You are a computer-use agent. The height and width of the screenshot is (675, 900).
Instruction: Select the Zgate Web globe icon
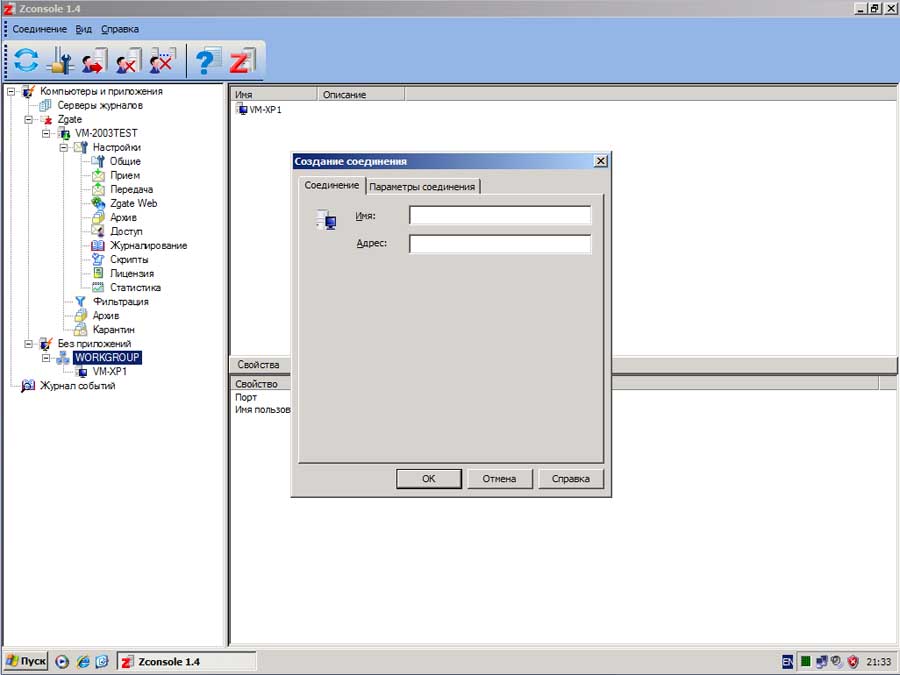(98, 203)
